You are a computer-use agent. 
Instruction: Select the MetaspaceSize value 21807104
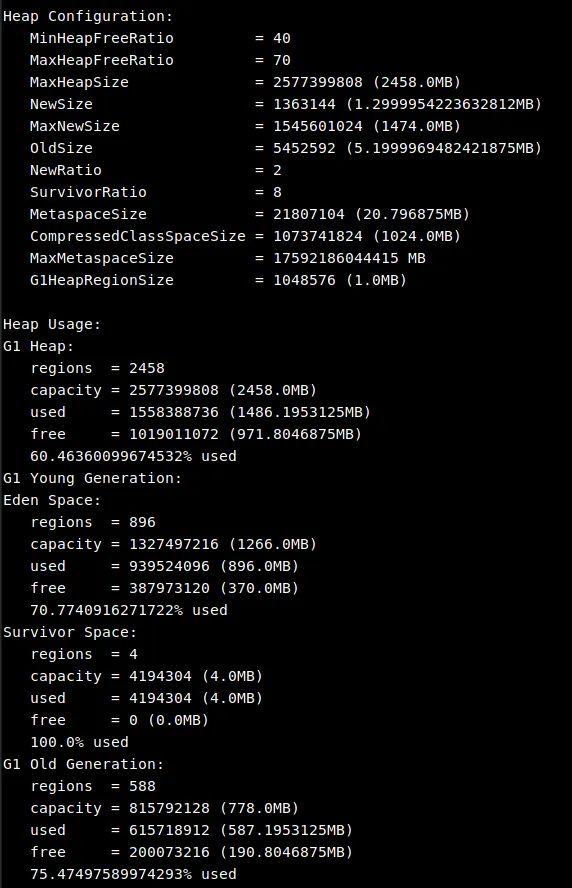point(309,214)
